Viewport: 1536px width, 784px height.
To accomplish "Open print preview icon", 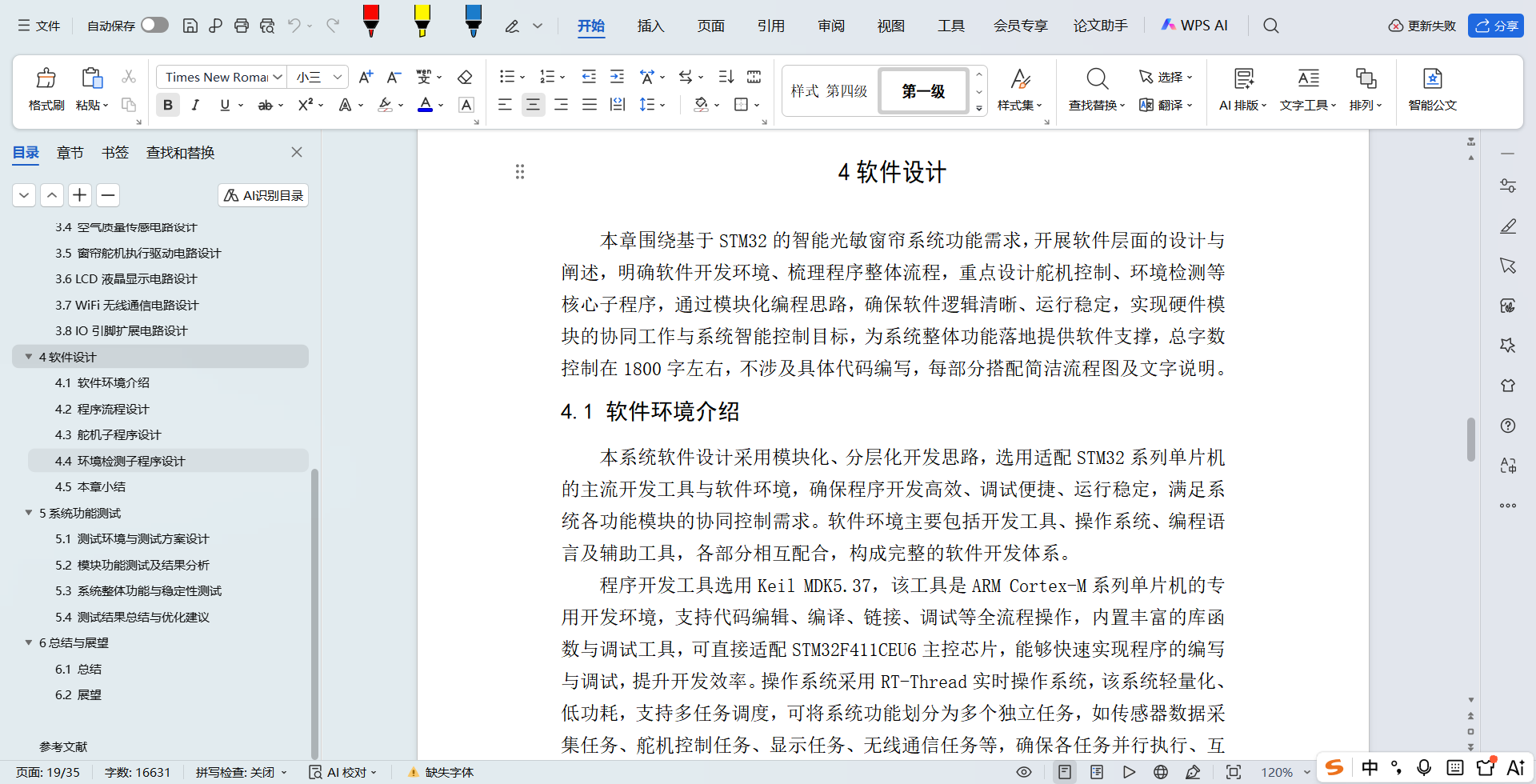I will [267, 26].
